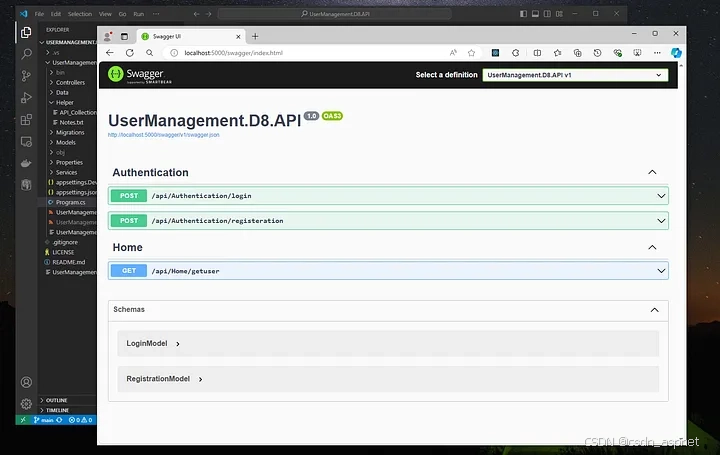
Task: Open Program.cs in VS Code explorer
Action: tap(70, 202)
